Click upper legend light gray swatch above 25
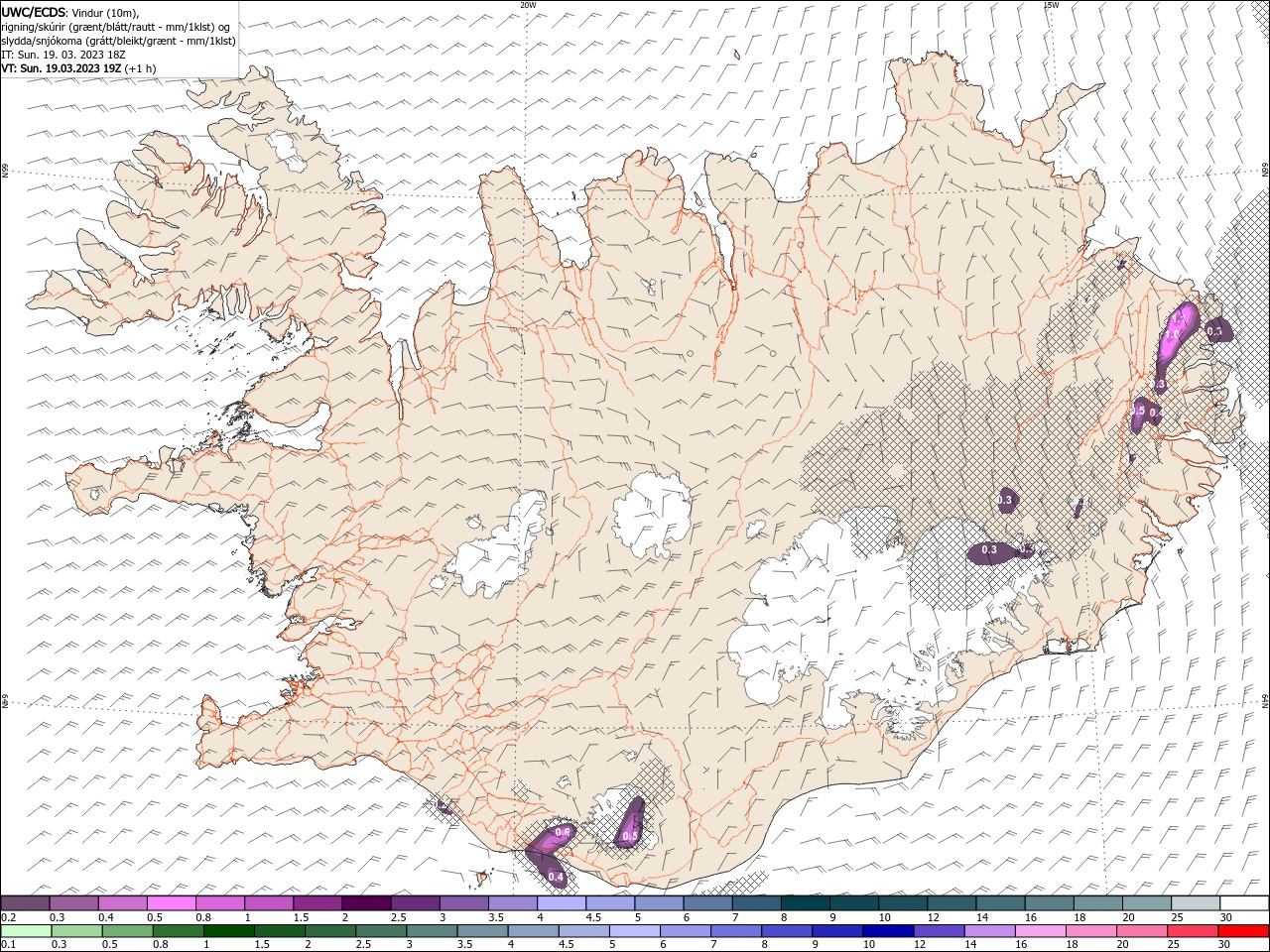Image resolution: width=1270 pixels, height=952 pixels. (1196, 903)
